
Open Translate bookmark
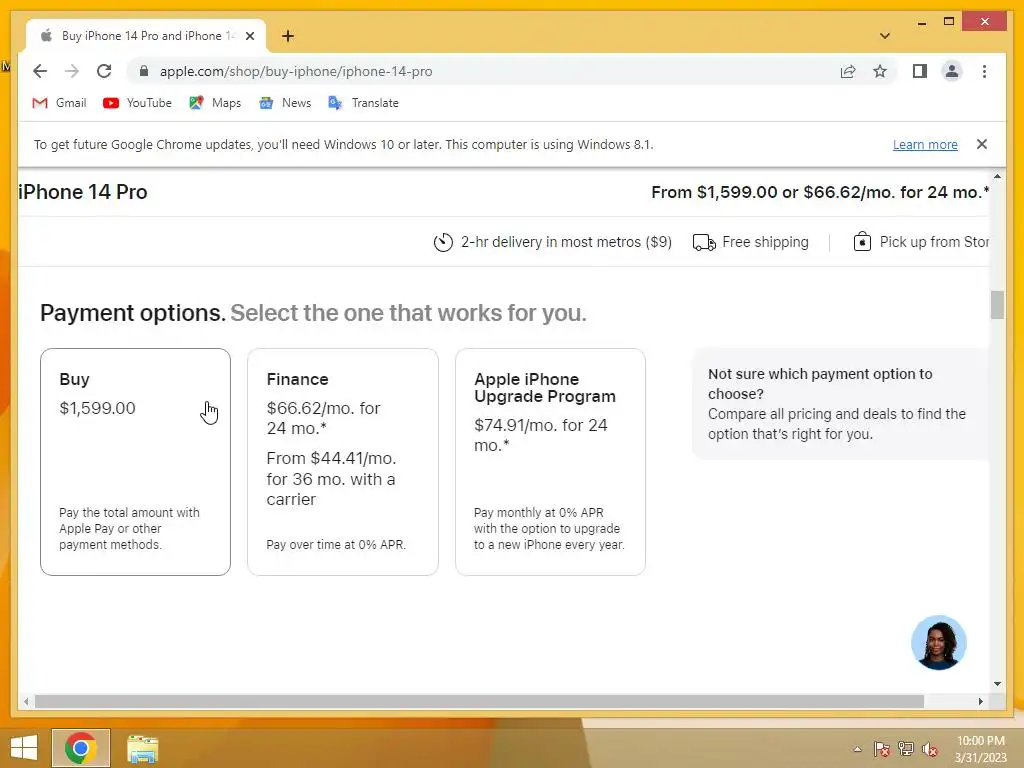pos(363,103)
